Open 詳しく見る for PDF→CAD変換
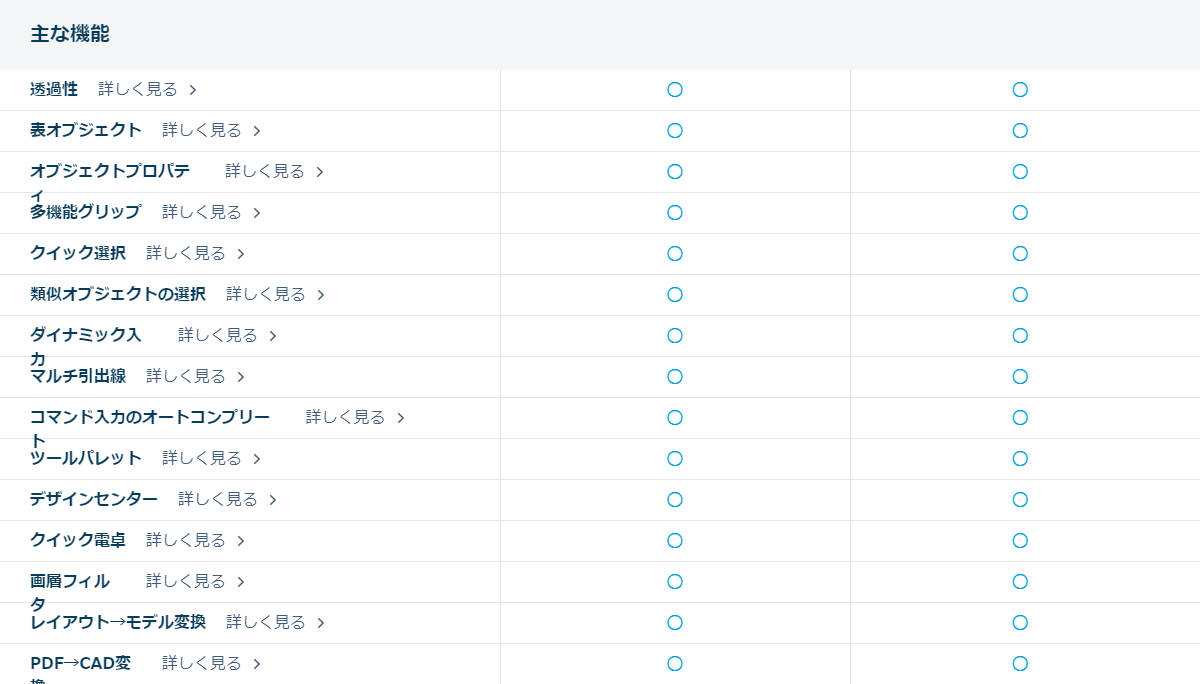Viewport: 1200px width, 684px height. point(201,663)
